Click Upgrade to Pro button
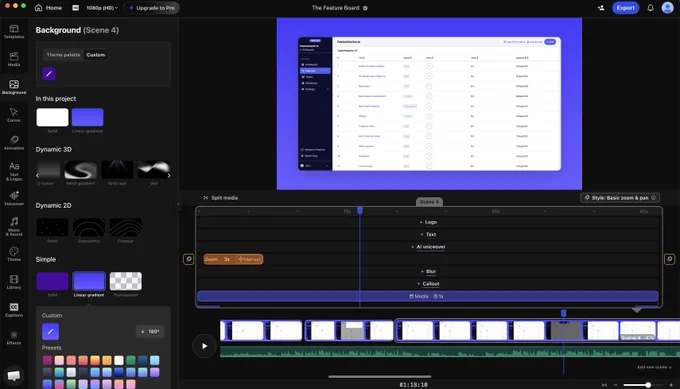This screenshot has height=389, width=680. point(152,8)
